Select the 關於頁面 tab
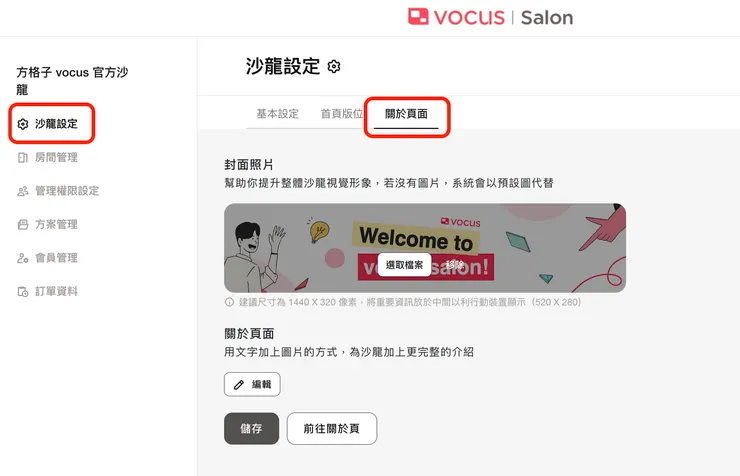The height and width of the screenshot is (476, 740). [x=406, y=114]
